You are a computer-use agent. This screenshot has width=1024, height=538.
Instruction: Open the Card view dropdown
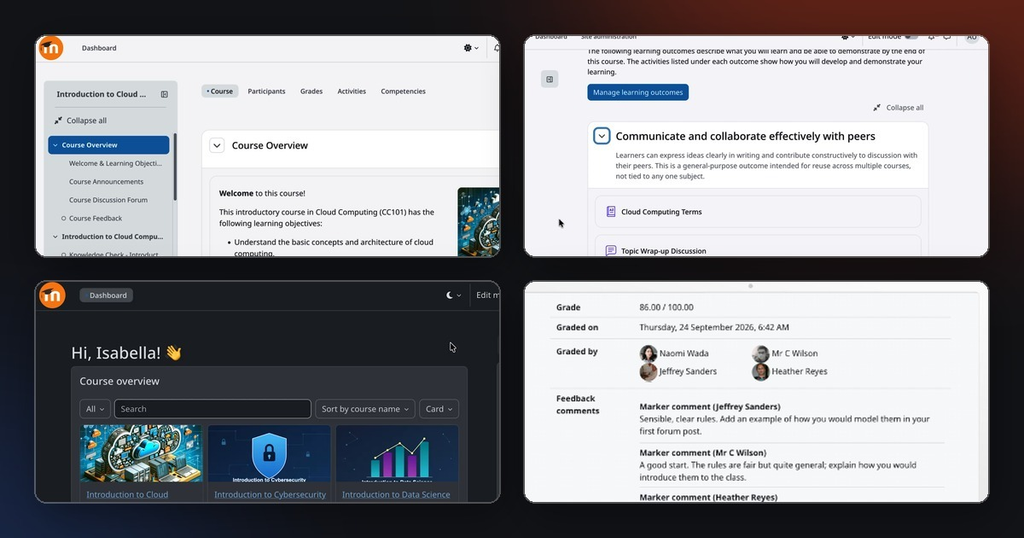tap(439, 409)
